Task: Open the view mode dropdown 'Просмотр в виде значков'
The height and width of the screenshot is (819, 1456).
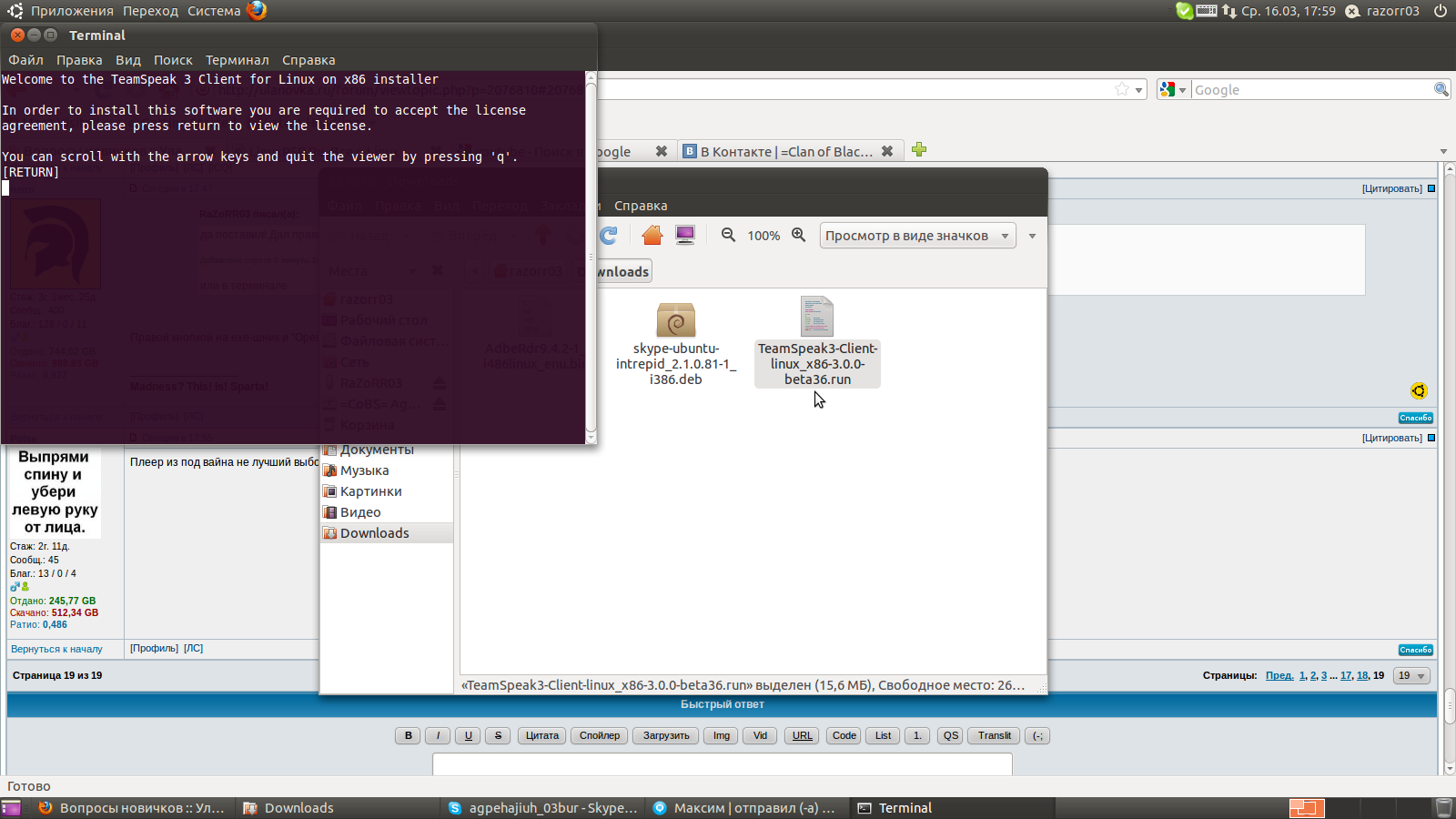Action: (917, 236)
